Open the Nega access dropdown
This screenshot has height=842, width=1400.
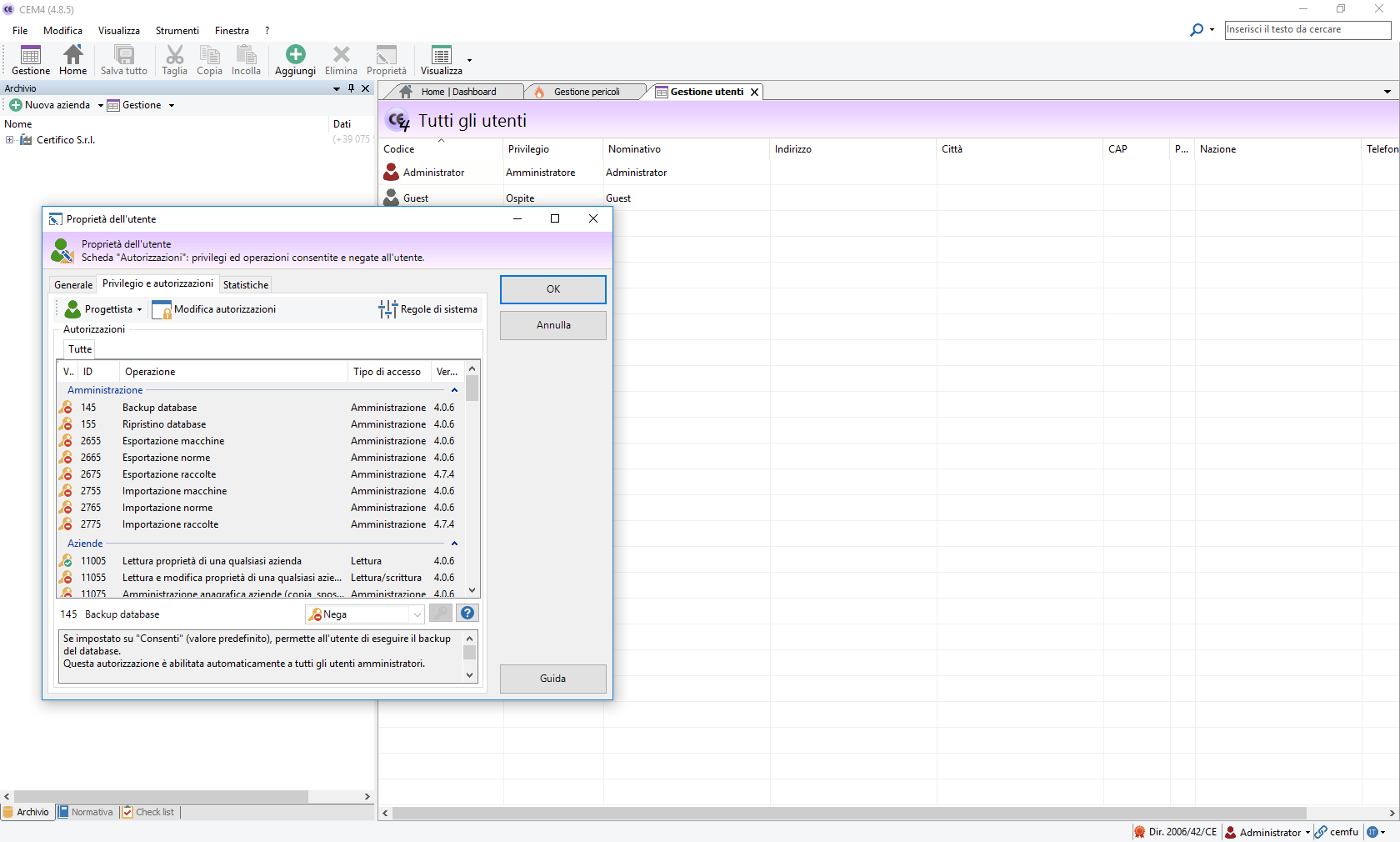pos(417,614)
